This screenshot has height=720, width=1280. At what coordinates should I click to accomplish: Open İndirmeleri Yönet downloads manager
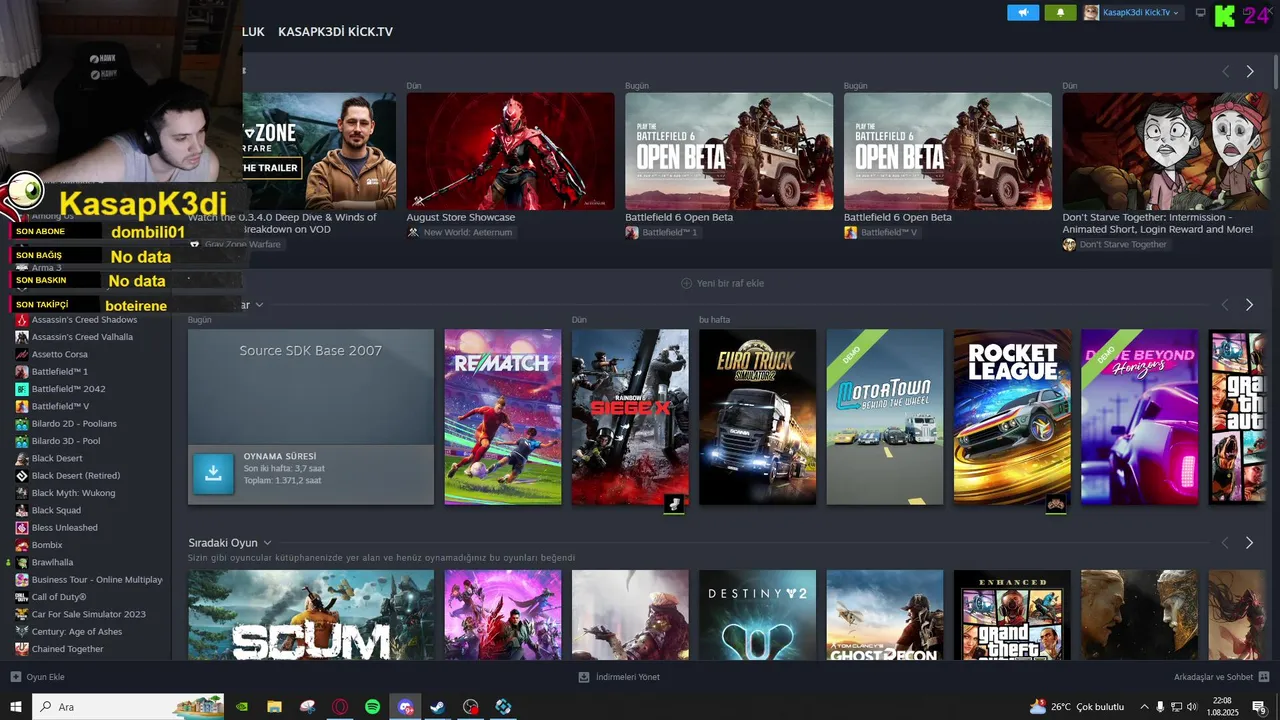click(619, 677)
